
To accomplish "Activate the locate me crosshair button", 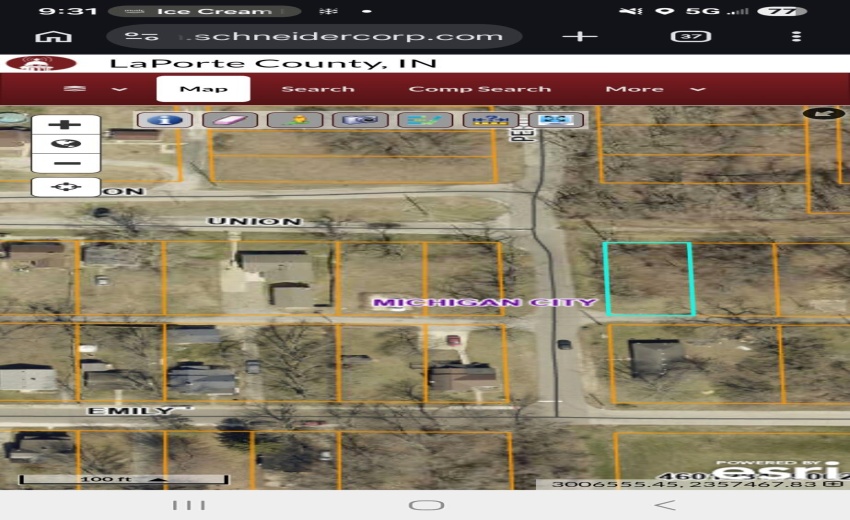I will point(66,187).
